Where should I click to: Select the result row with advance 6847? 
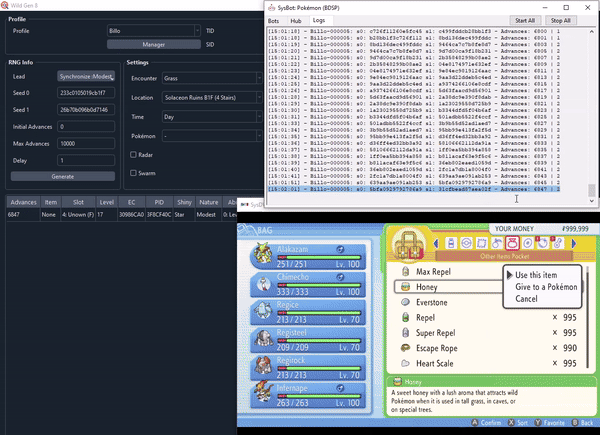[x=121, y=215]
